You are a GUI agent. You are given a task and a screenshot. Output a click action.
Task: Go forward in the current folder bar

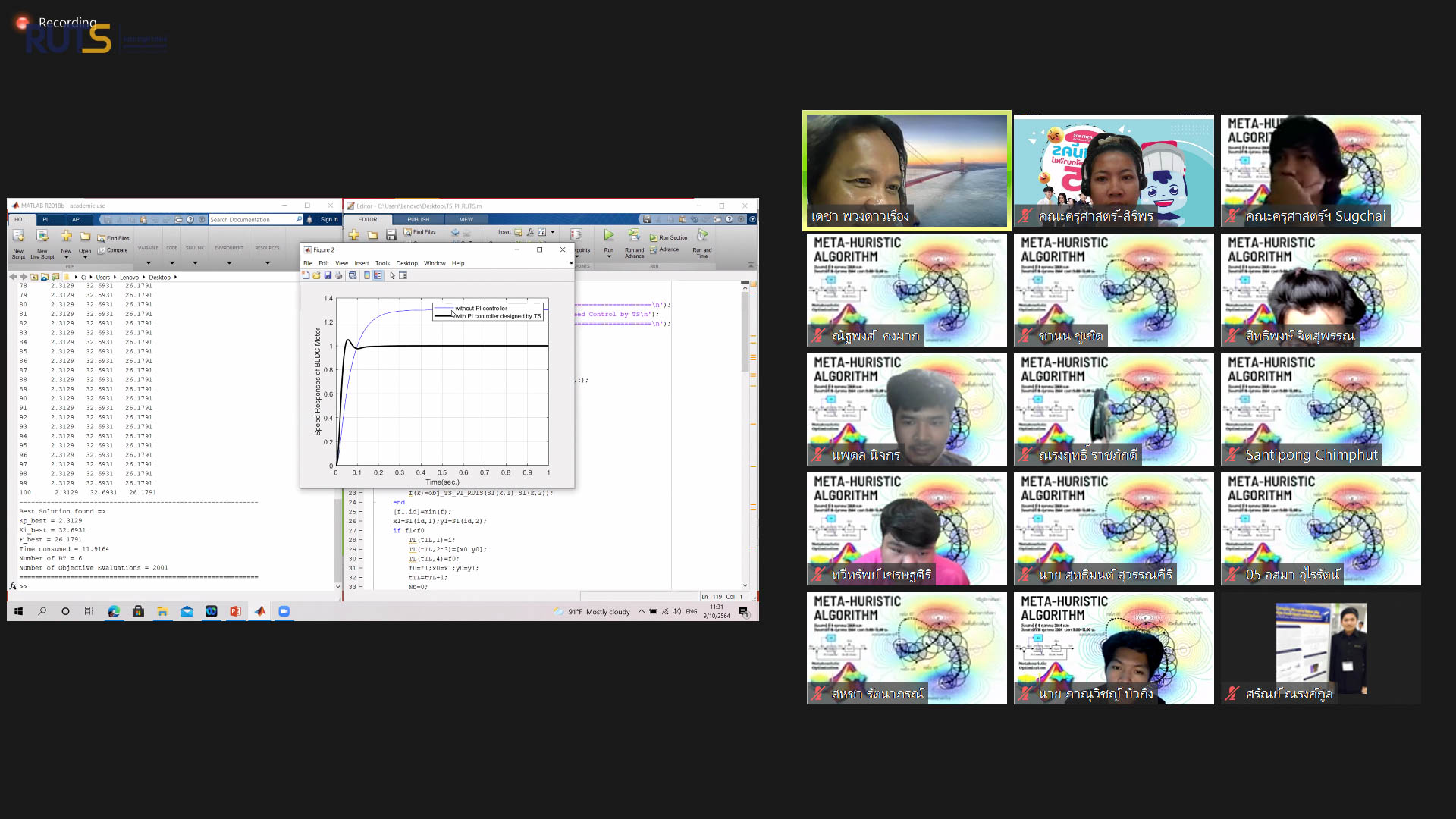[24, 277]
